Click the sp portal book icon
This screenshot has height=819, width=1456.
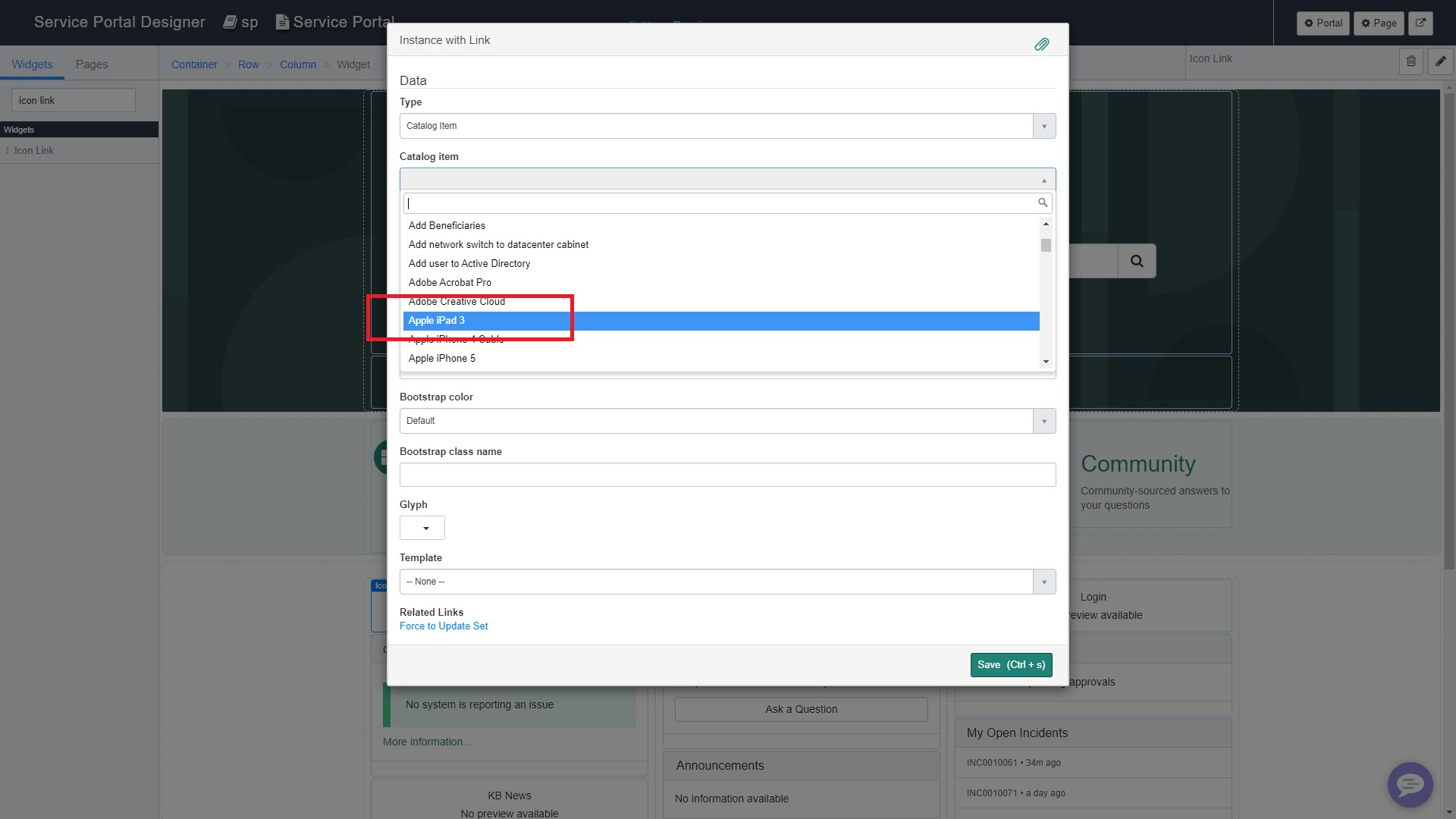click(230, 22)
